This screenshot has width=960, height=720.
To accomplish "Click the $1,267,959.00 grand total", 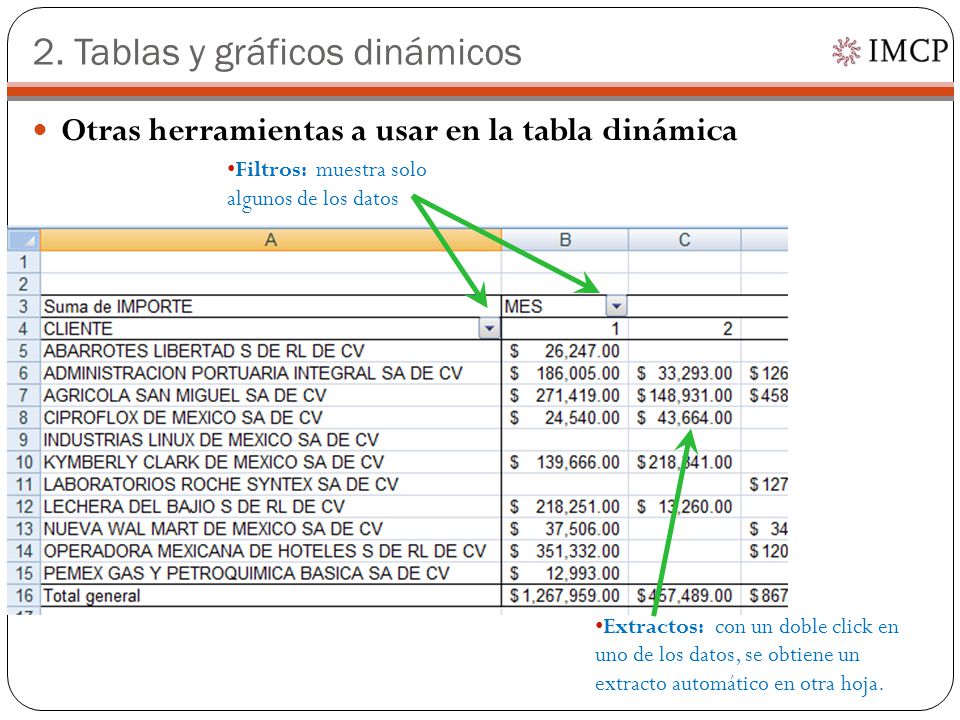I will [x=565, y=595].
